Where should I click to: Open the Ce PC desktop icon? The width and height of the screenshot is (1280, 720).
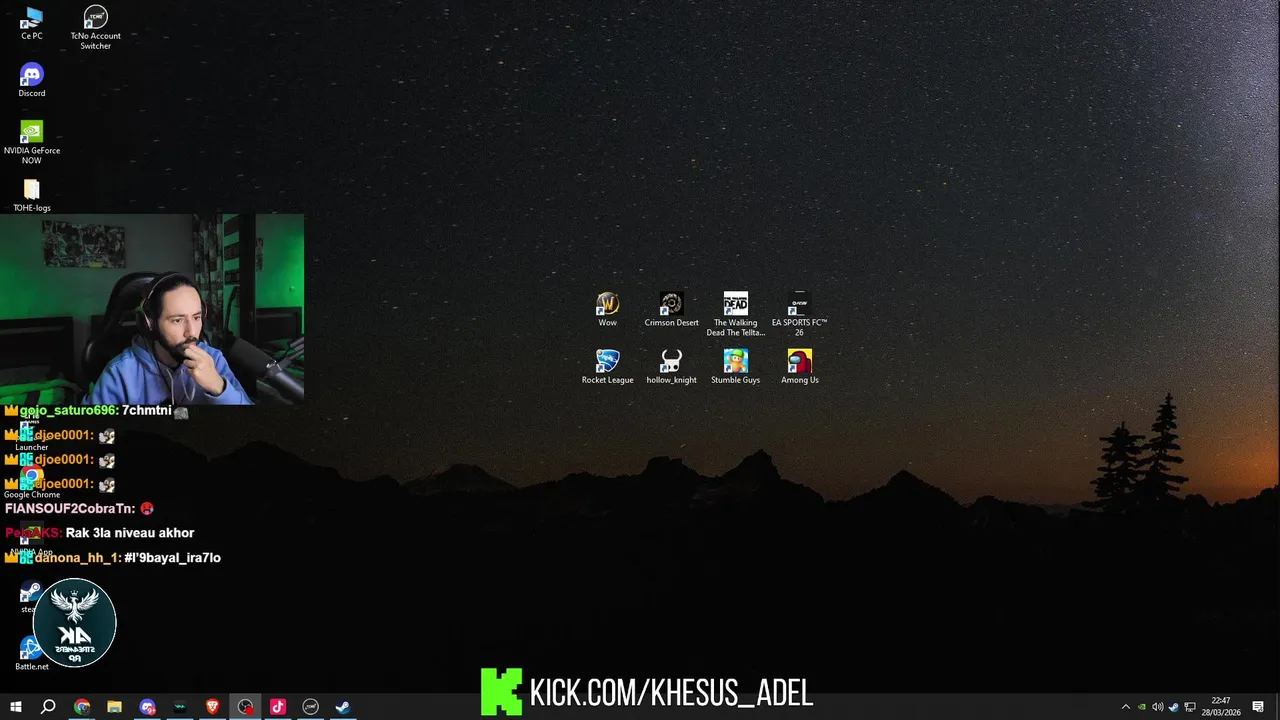tap(32, 23)
